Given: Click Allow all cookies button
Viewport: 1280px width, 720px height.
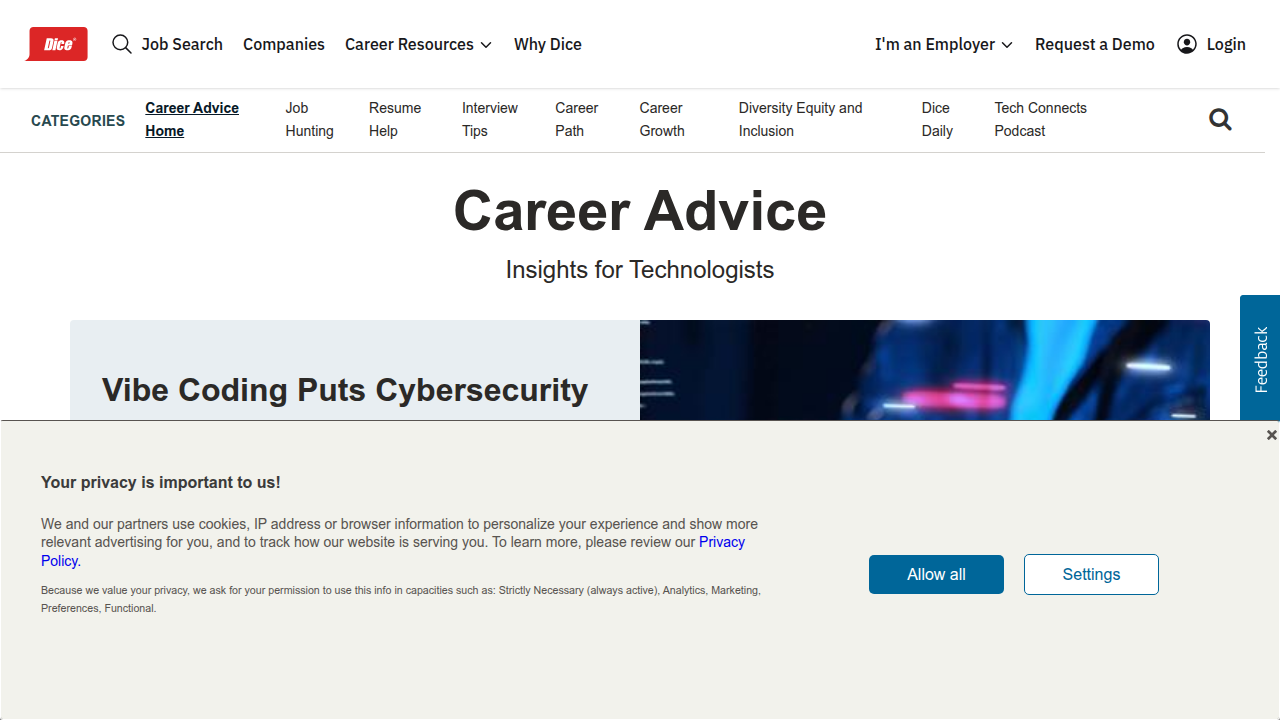Looking at the screenshot, I should coord(936,574).
